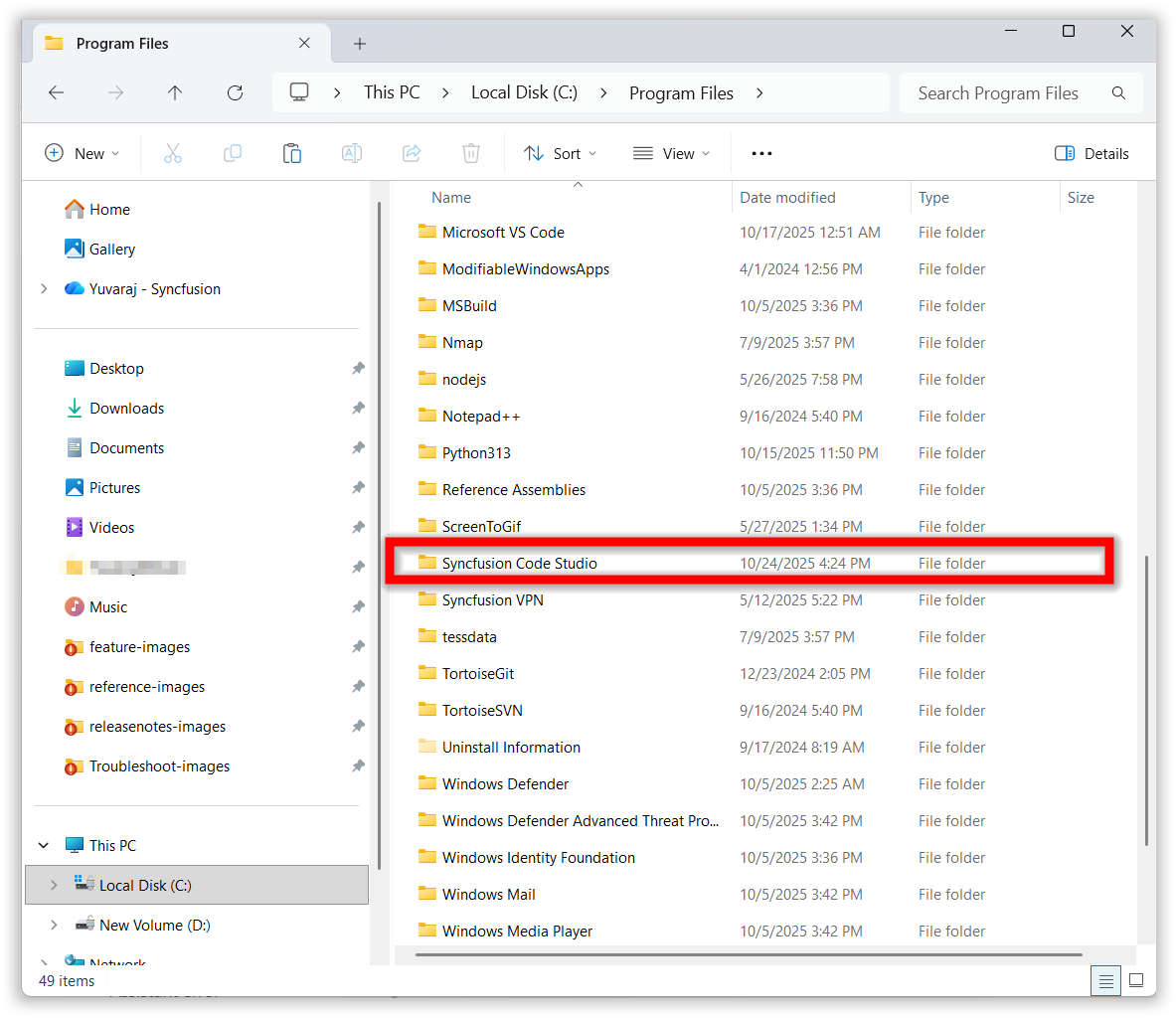Click the Share icon in toolbar
The height and width of the screenshot is (1018, 1176).
[x=412, y=153]
